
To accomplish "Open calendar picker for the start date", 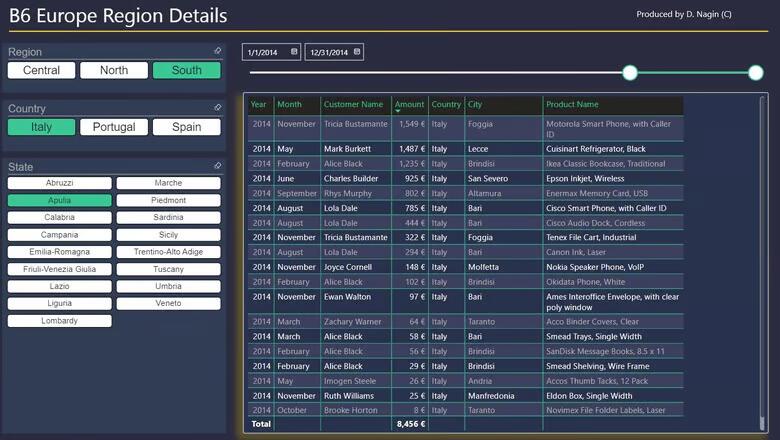I will 294,51.
